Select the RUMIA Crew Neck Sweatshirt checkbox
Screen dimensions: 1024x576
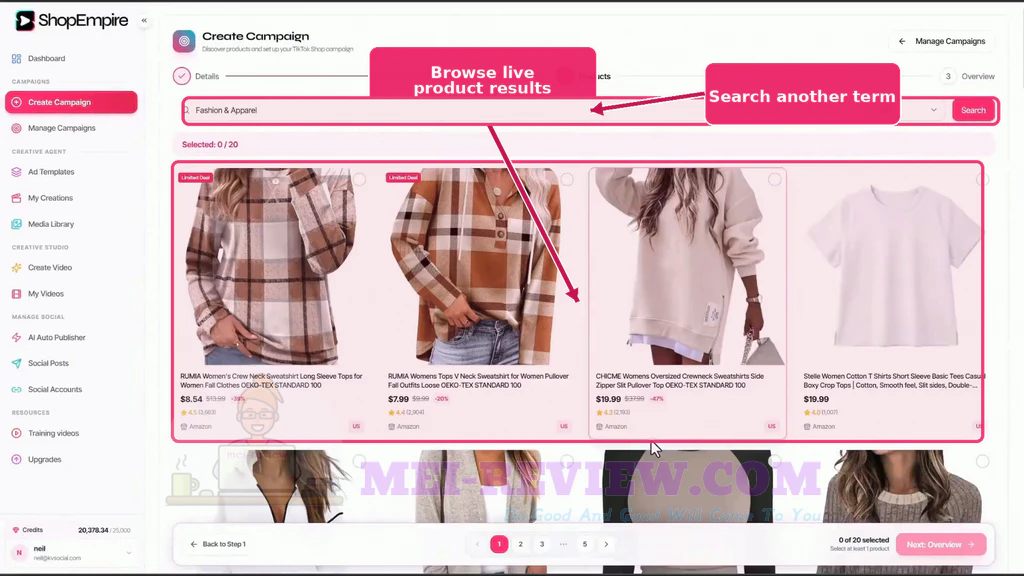(x=359, y=180)
